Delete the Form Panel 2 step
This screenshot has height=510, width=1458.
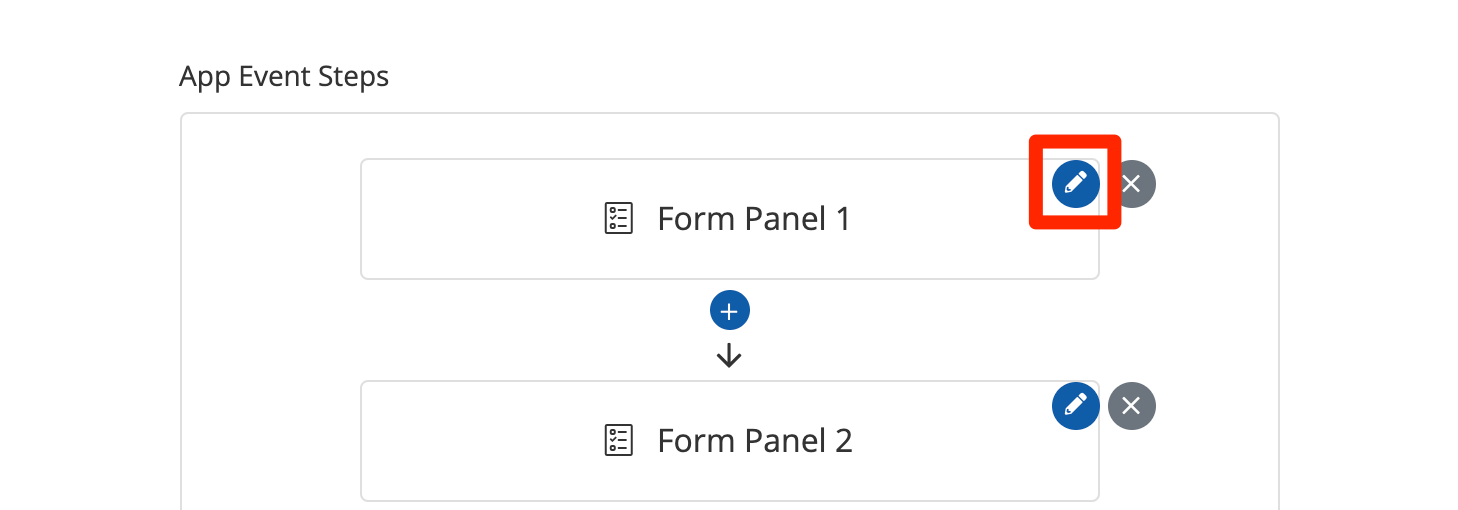pos(1131,405)
